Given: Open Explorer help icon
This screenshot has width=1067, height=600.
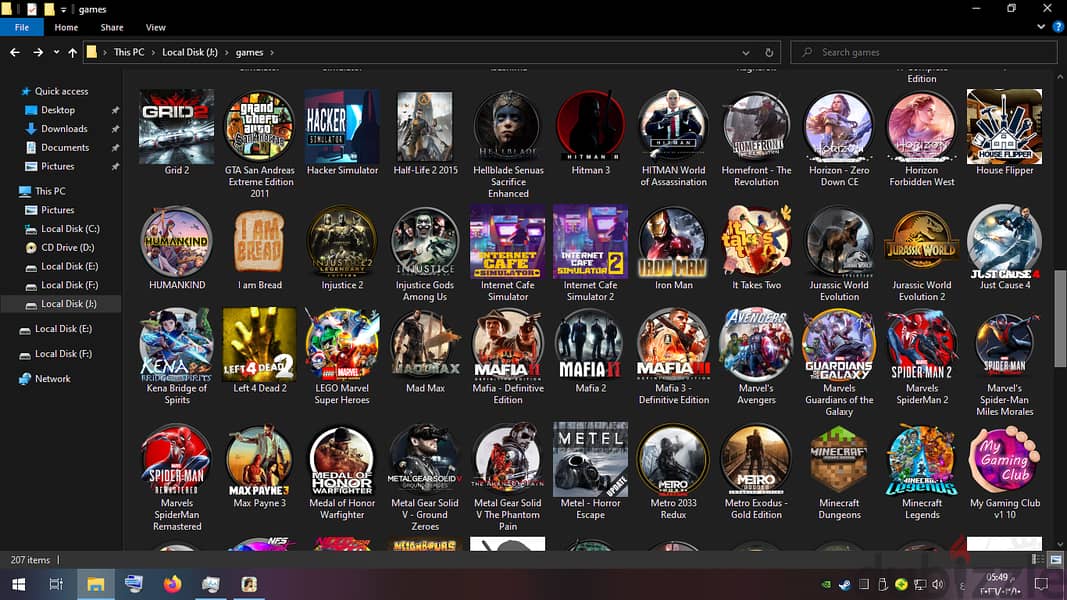Looking at the screenshot, I should [x=1058, y=27].
